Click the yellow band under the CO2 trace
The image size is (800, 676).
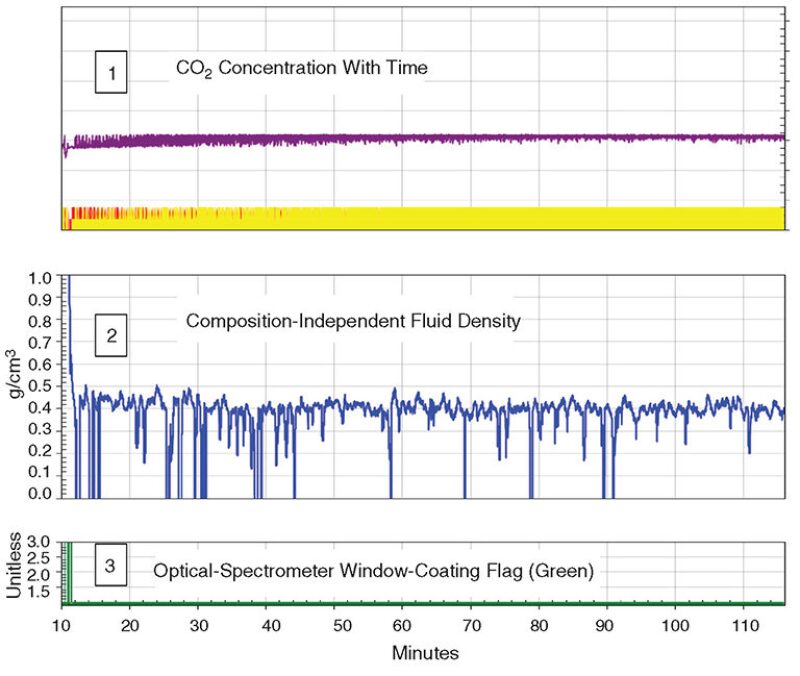tap(450, 218)
